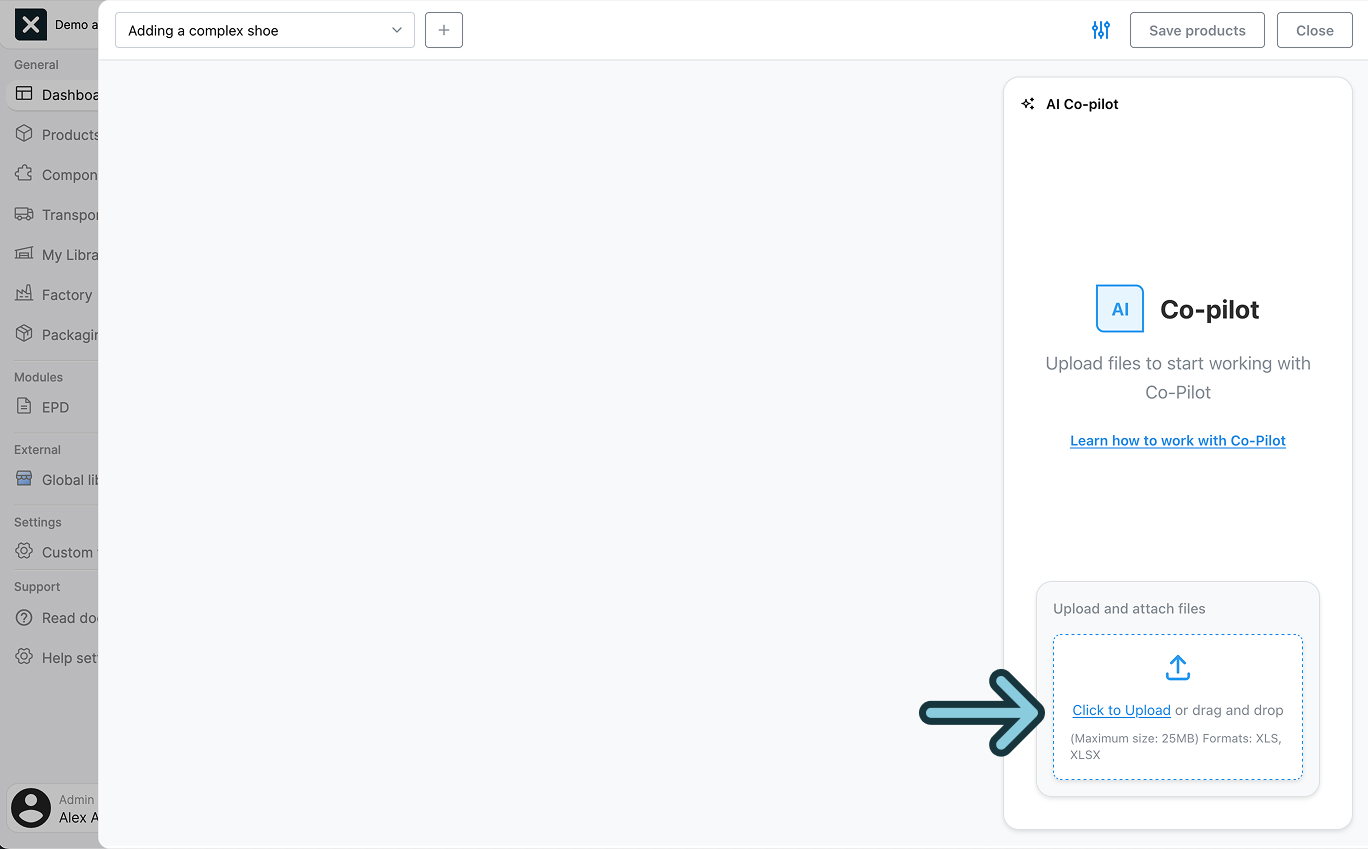This screenshot has height=849, width=1368.
Task: Click the Save products button
Action: click(1197, 30)
